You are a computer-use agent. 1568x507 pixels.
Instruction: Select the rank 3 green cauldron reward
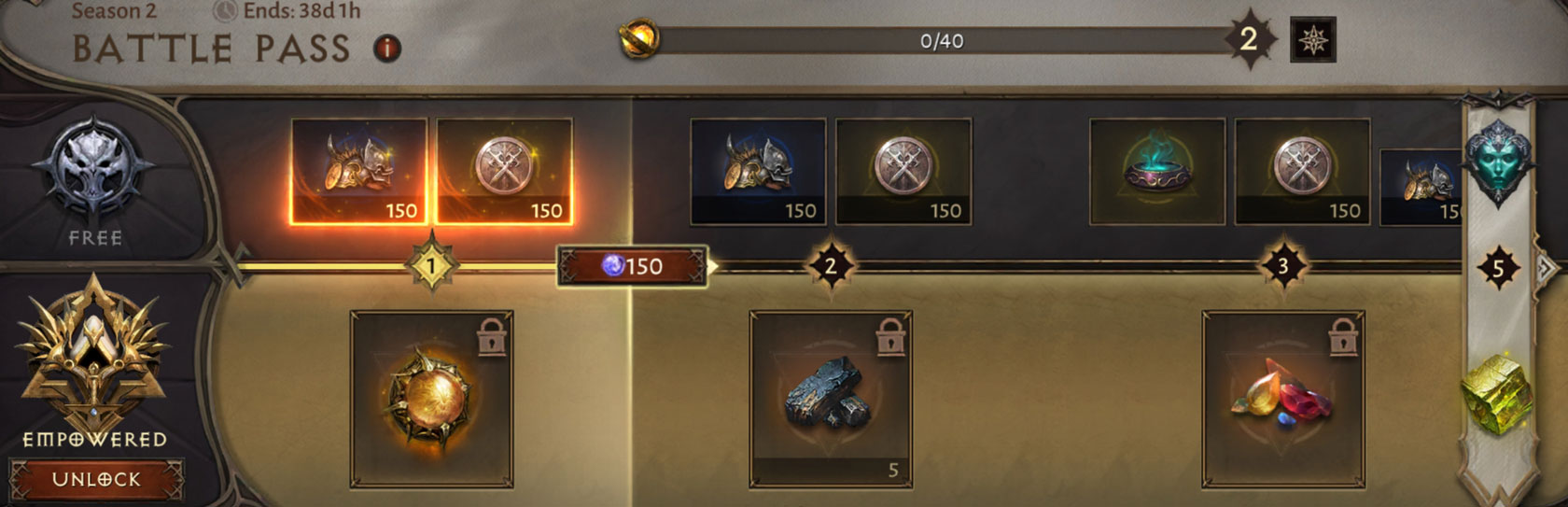coord(1157,172)
